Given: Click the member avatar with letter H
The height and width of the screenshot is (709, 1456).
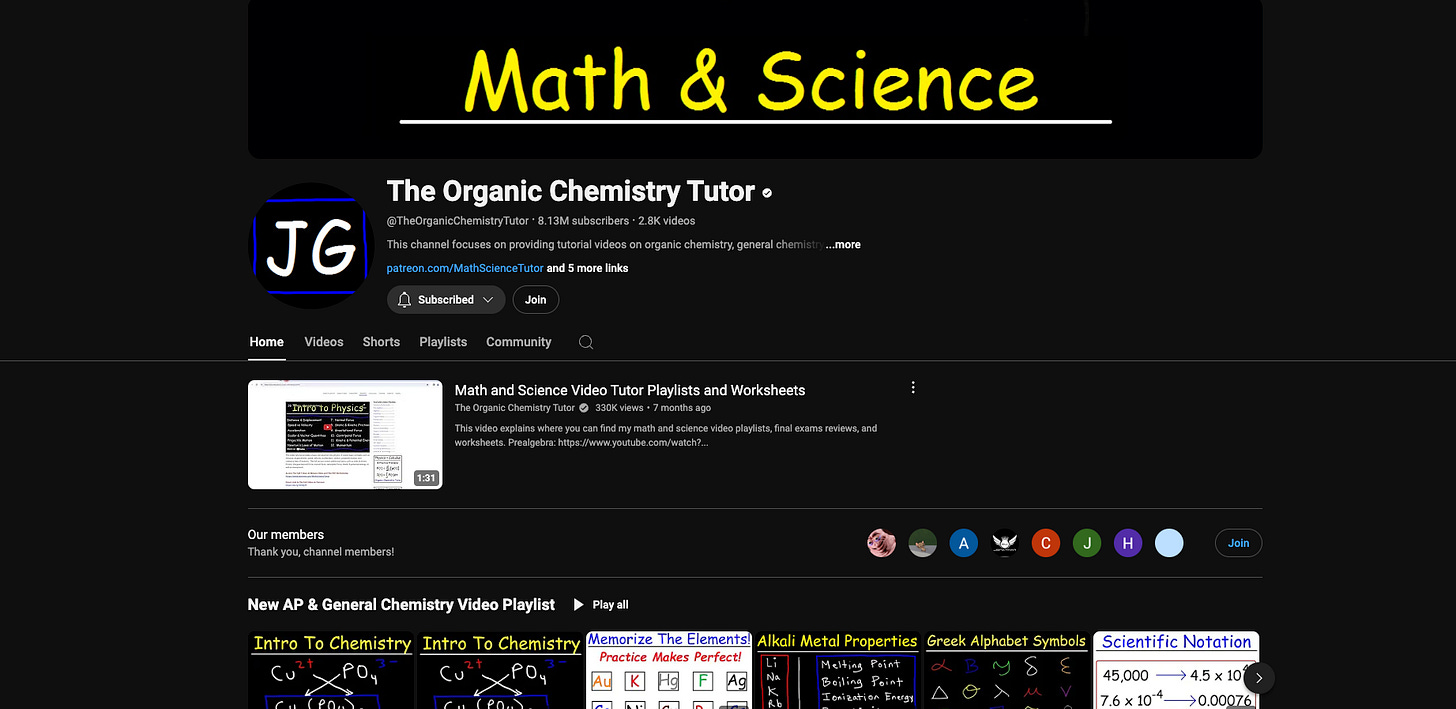Looking at the screenshot, I should pyautogui.click(x=1127, y=543).
